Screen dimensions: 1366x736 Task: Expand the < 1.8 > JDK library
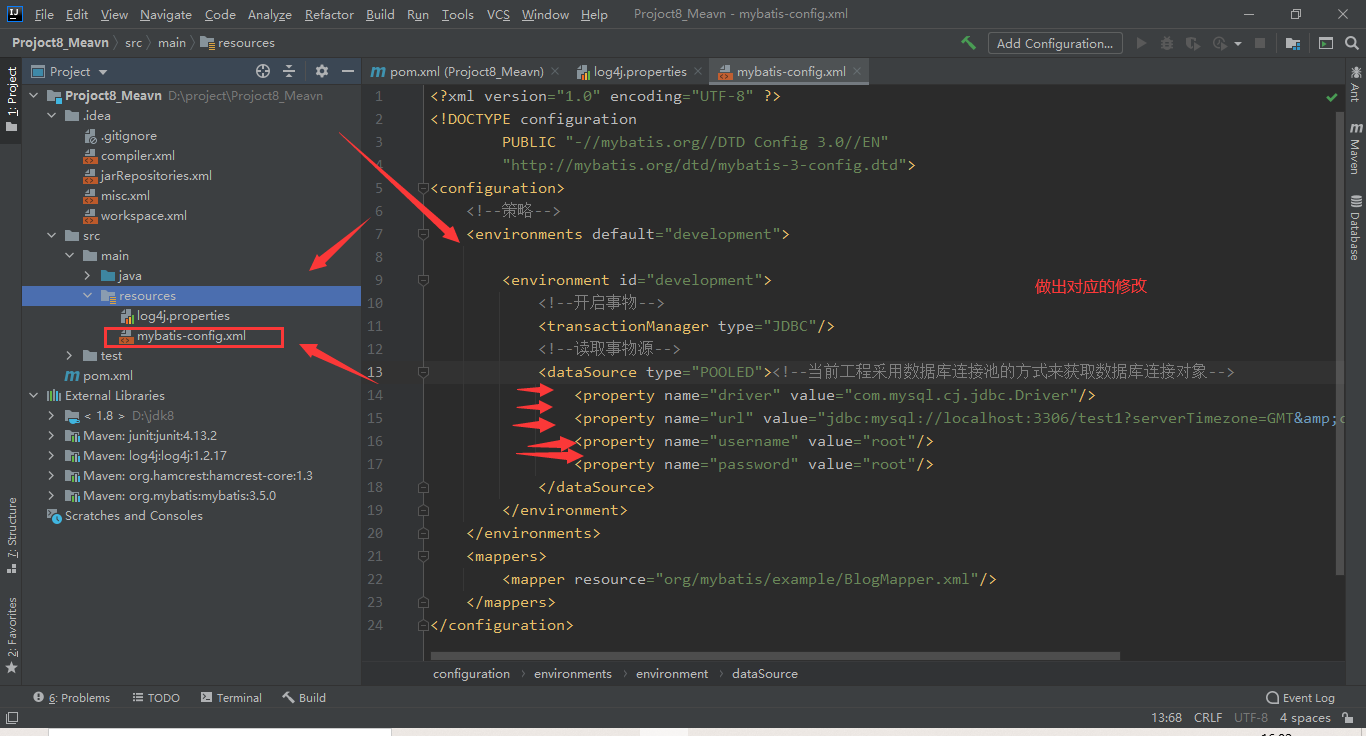52,416
